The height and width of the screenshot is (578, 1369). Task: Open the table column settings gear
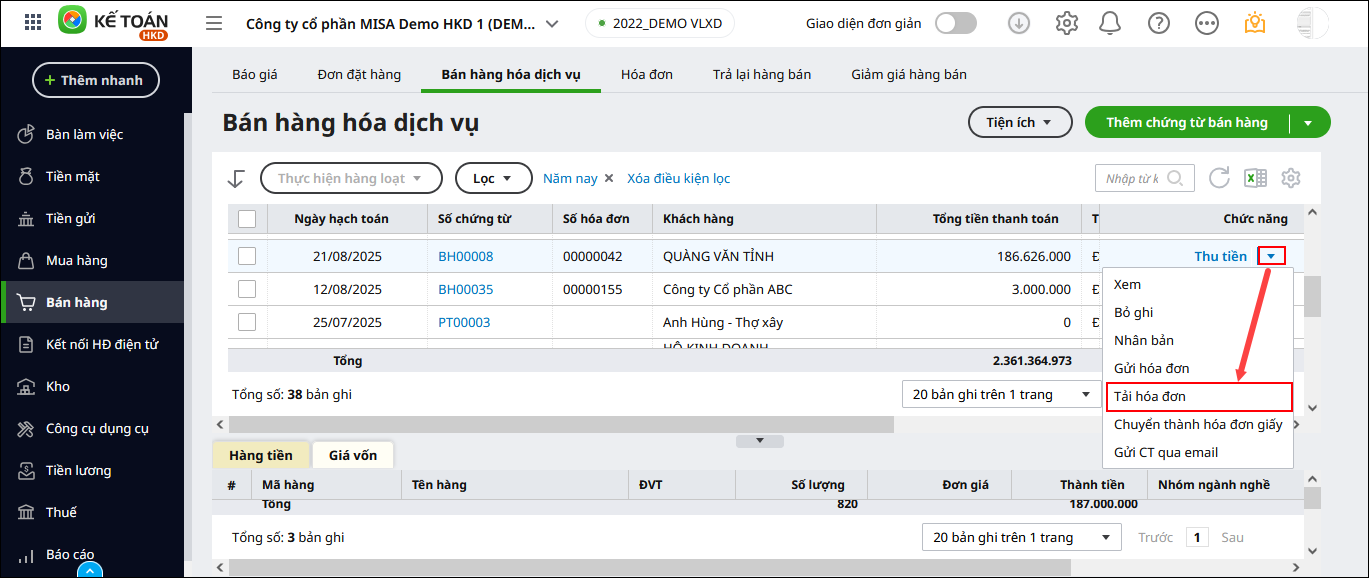1291,178
